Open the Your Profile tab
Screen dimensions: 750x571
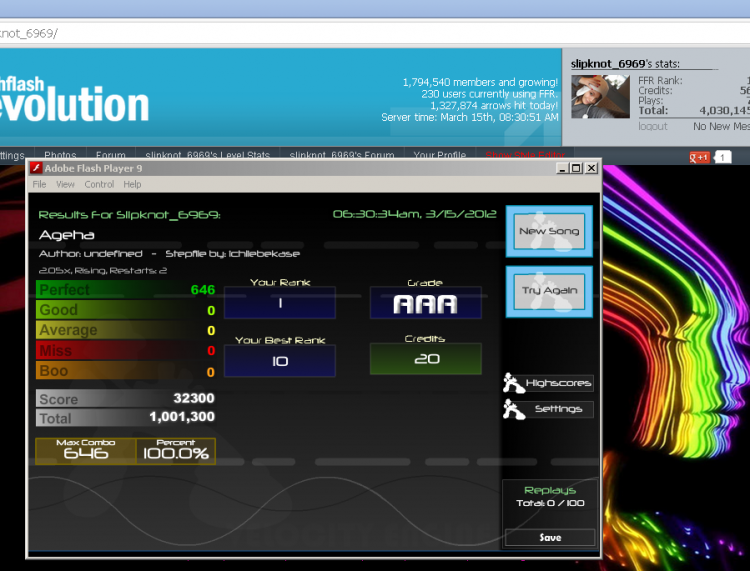click(x=440, y=154)
